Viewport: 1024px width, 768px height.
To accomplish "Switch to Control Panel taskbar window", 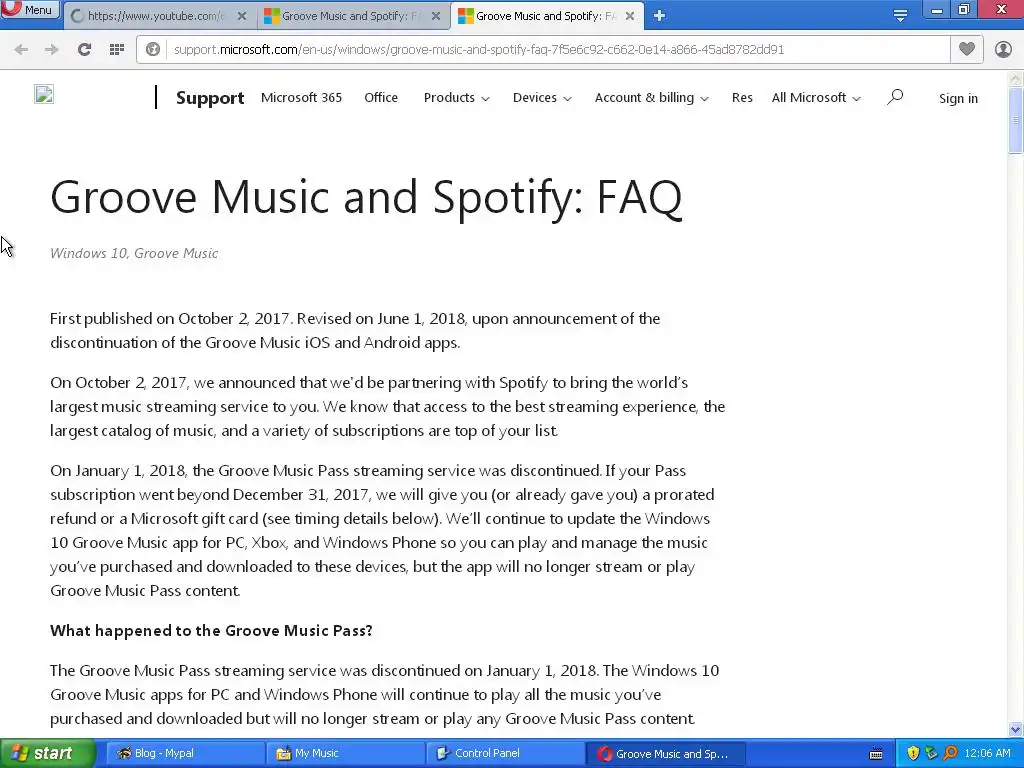I will [506, 754].
